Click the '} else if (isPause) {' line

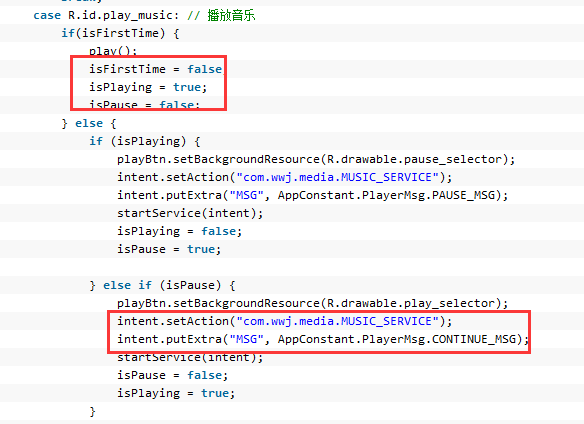[162, 285]
